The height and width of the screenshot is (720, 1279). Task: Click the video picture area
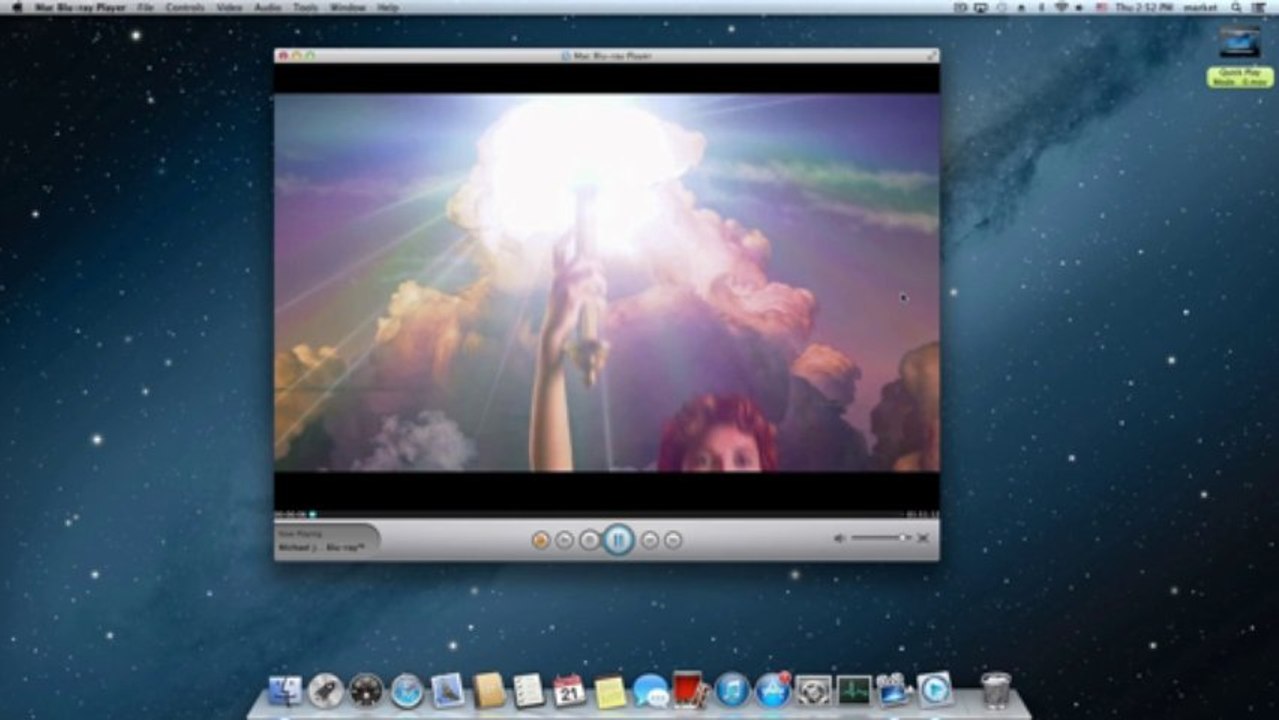click(607, 282)
